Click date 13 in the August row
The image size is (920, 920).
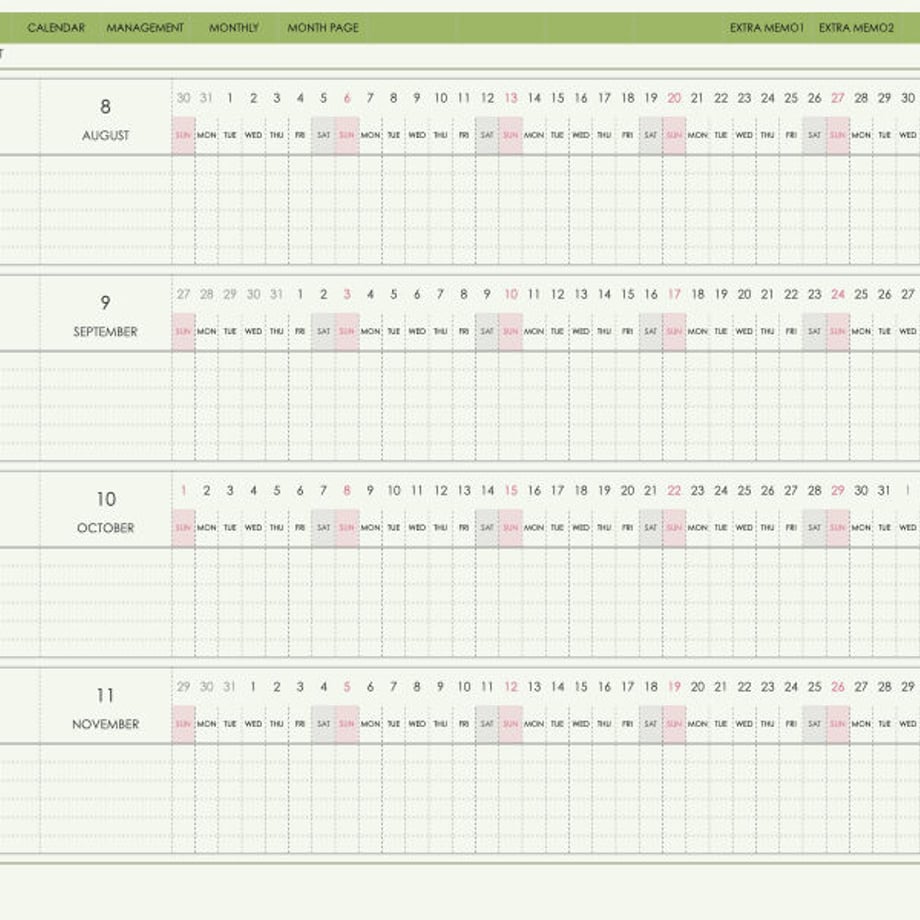pyautogui.click(x=511, y=98)
